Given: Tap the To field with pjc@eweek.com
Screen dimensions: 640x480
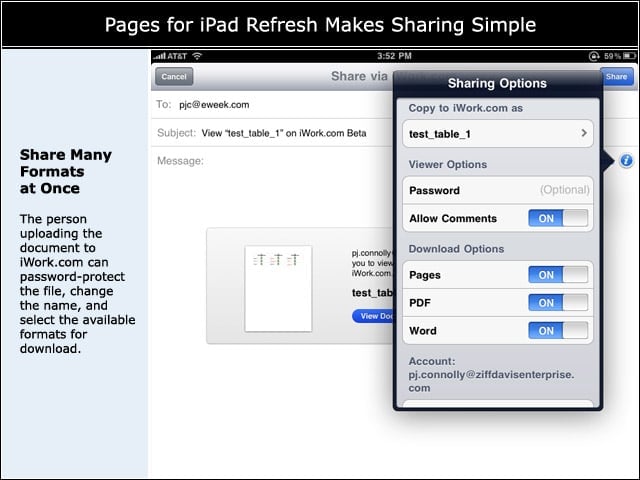Looking at the screenshot, I should [x=272, y=105].
